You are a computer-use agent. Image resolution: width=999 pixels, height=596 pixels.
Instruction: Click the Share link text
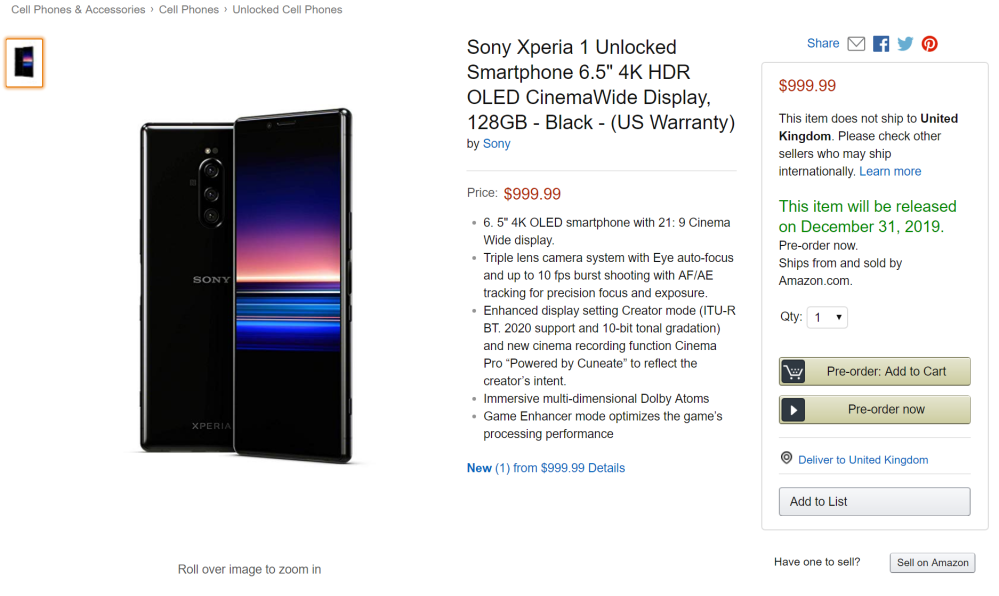click(823, 44)
